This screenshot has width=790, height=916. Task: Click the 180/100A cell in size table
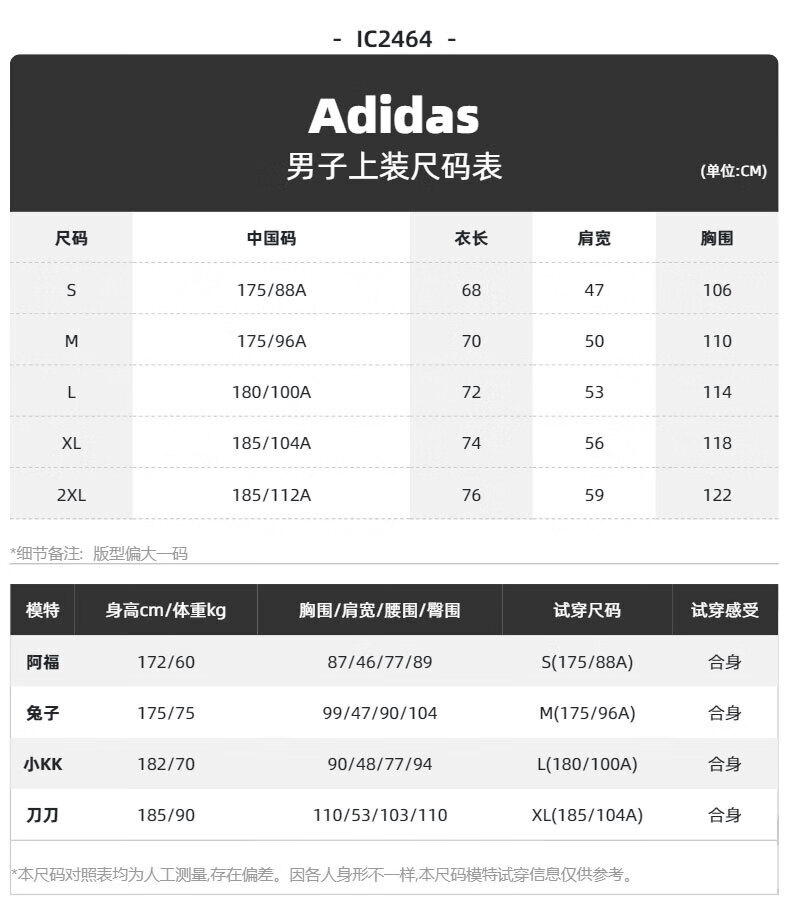(271, 392)
